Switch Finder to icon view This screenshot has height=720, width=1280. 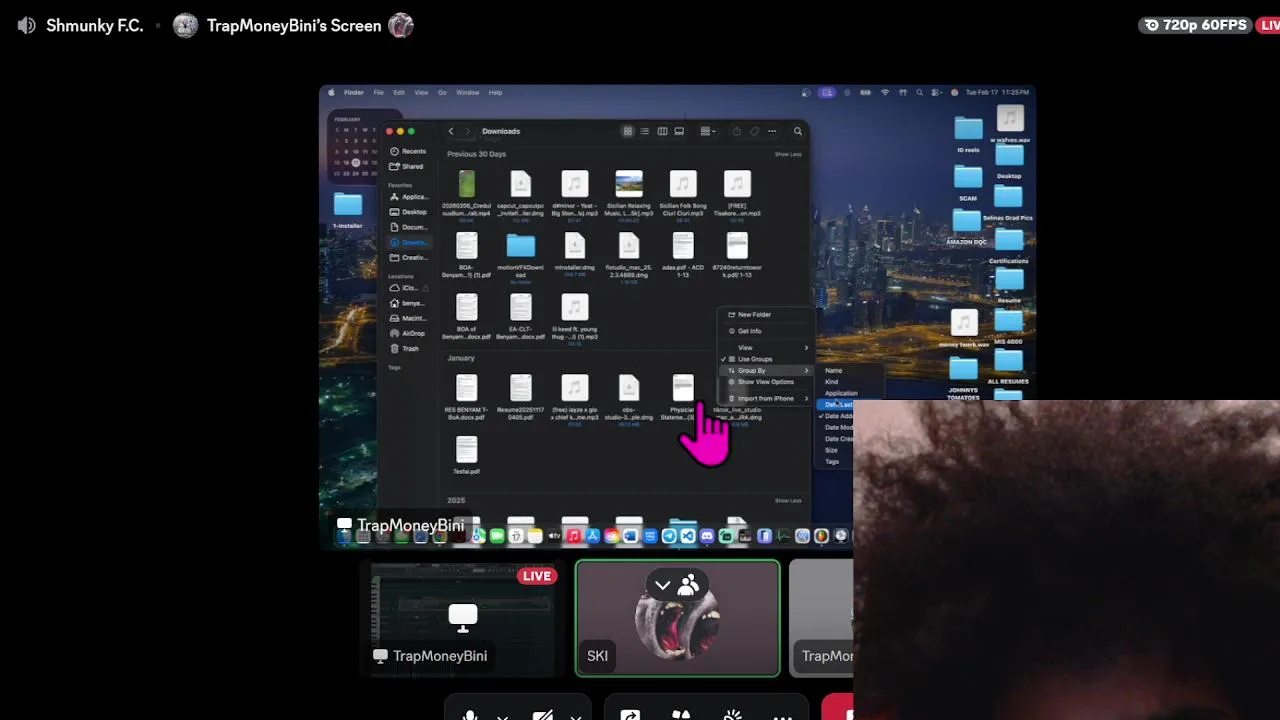pos(628,131)
